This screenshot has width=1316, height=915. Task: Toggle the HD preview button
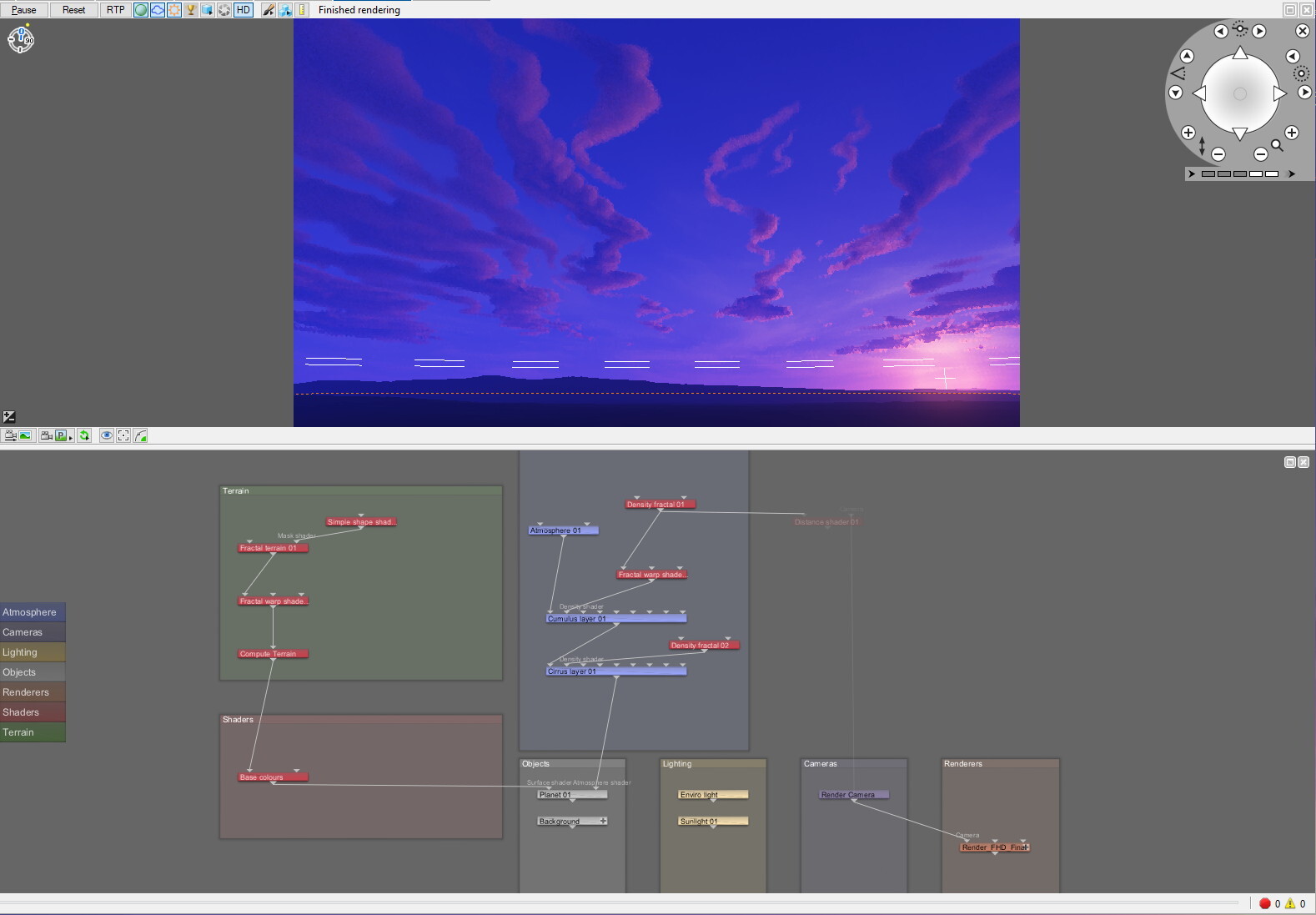pyautogui.click(x=243, y=10)
